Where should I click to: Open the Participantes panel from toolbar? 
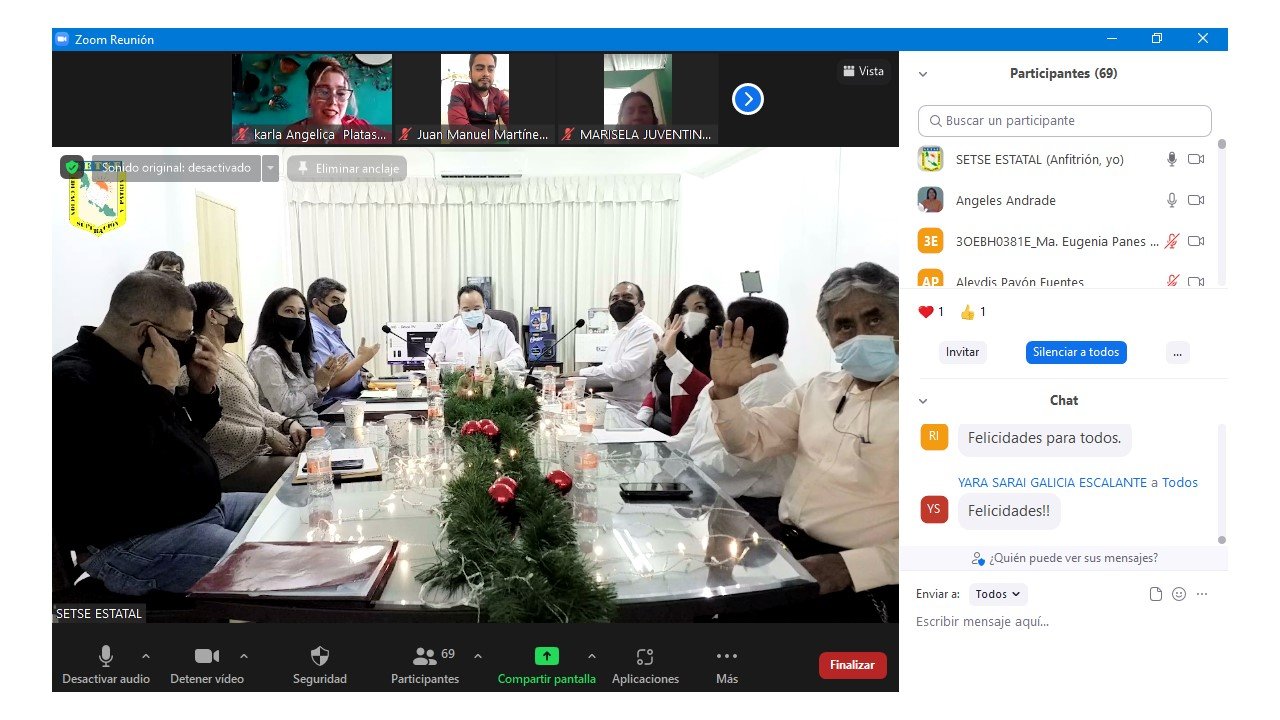point(426,657)
